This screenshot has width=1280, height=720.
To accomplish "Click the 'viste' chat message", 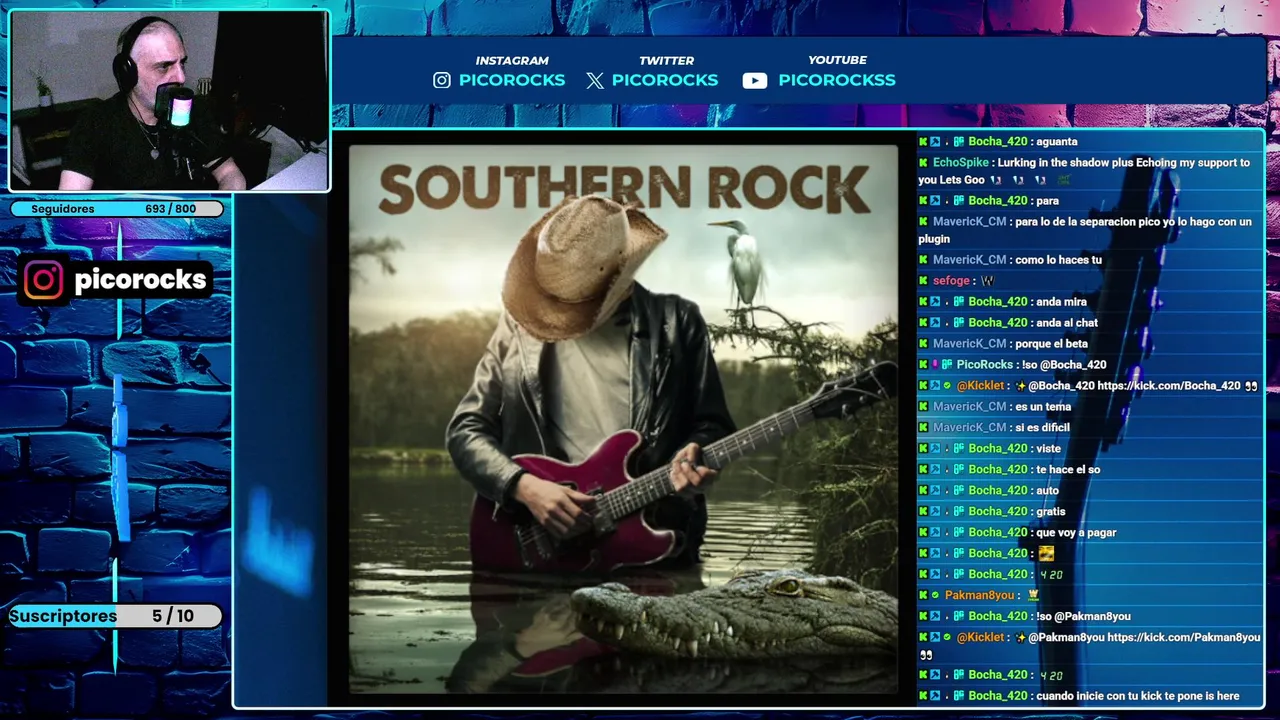I will coord(1048,449).
